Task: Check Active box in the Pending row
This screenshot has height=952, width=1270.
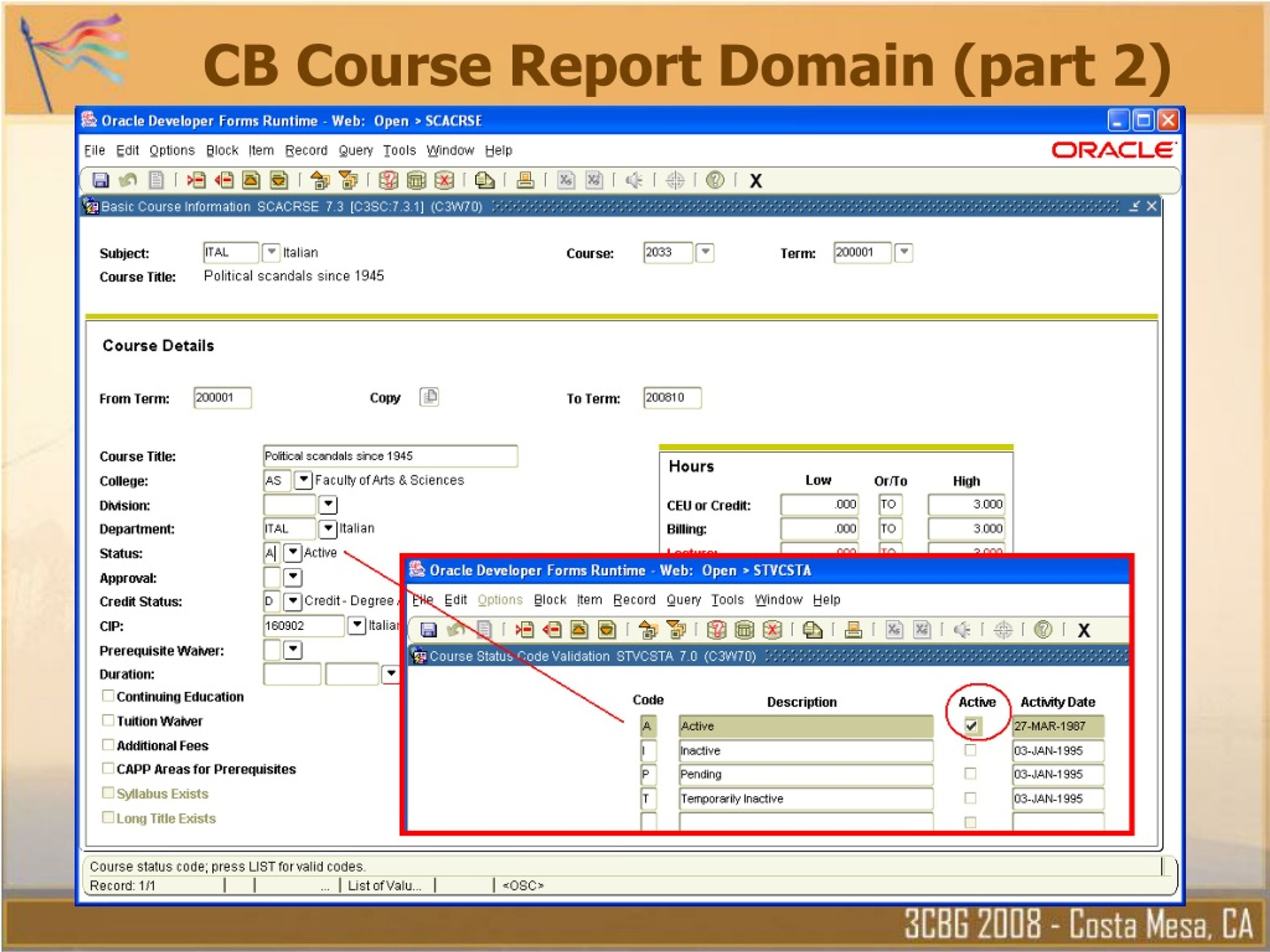Action: point(970,773)
